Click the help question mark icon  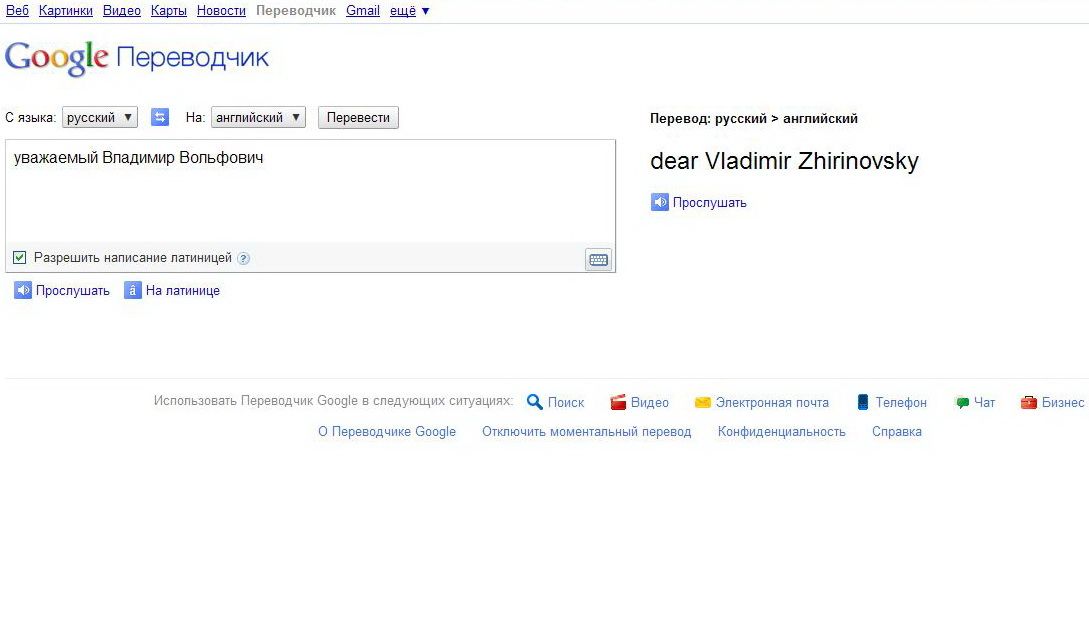pos(244,259)
